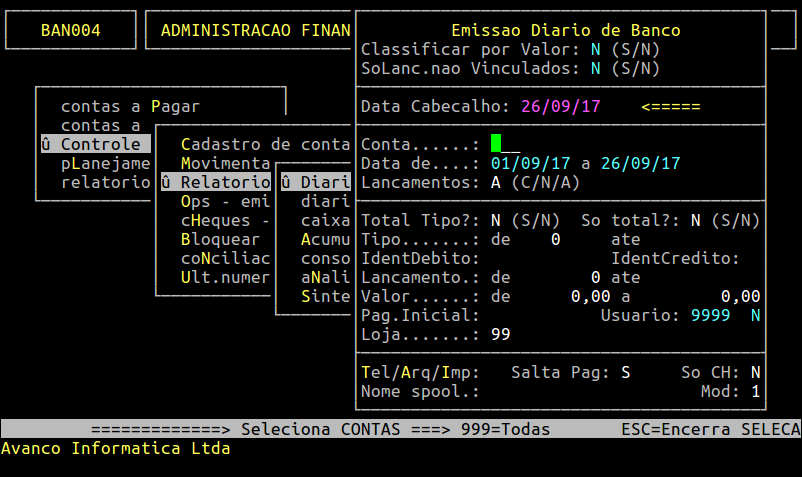Select 'pLanejame' in main menu

point(105,163)
